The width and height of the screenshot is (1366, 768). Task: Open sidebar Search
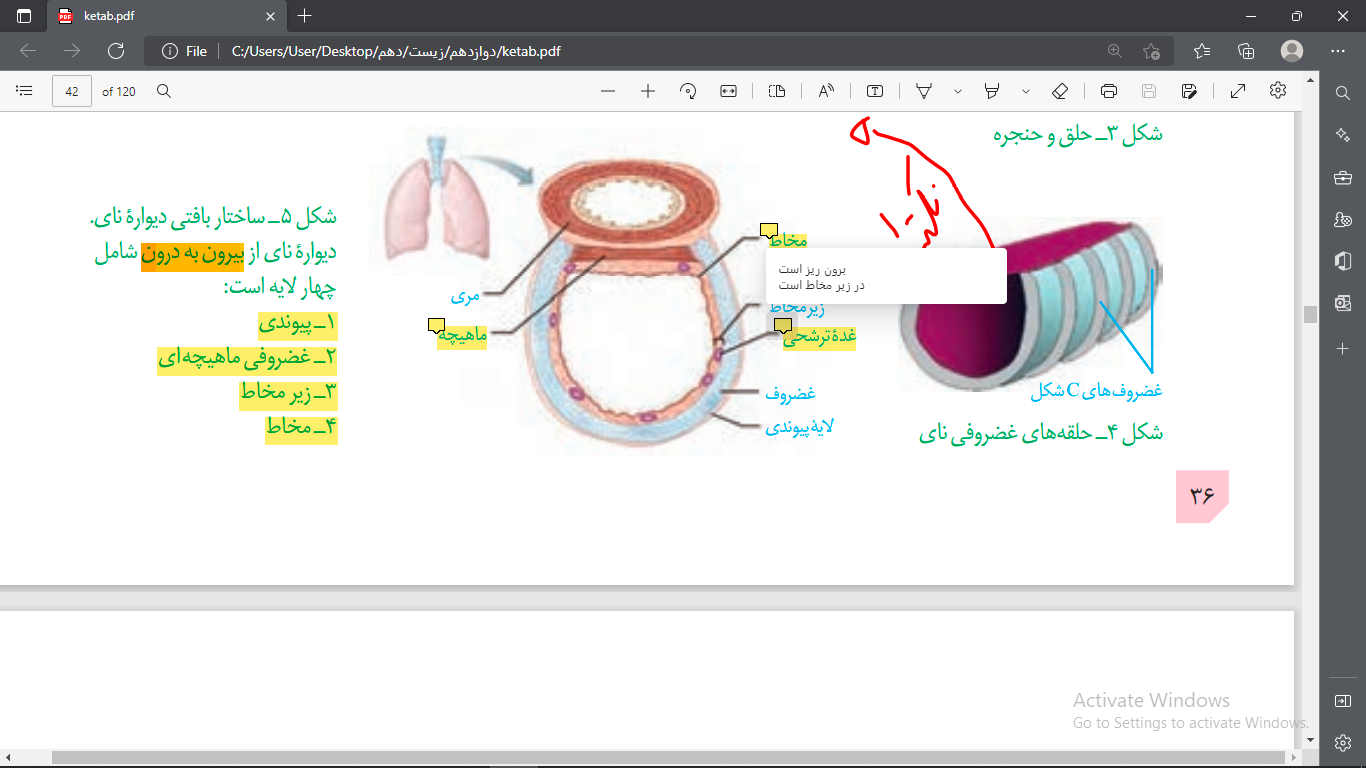[x=1343, y=93]
